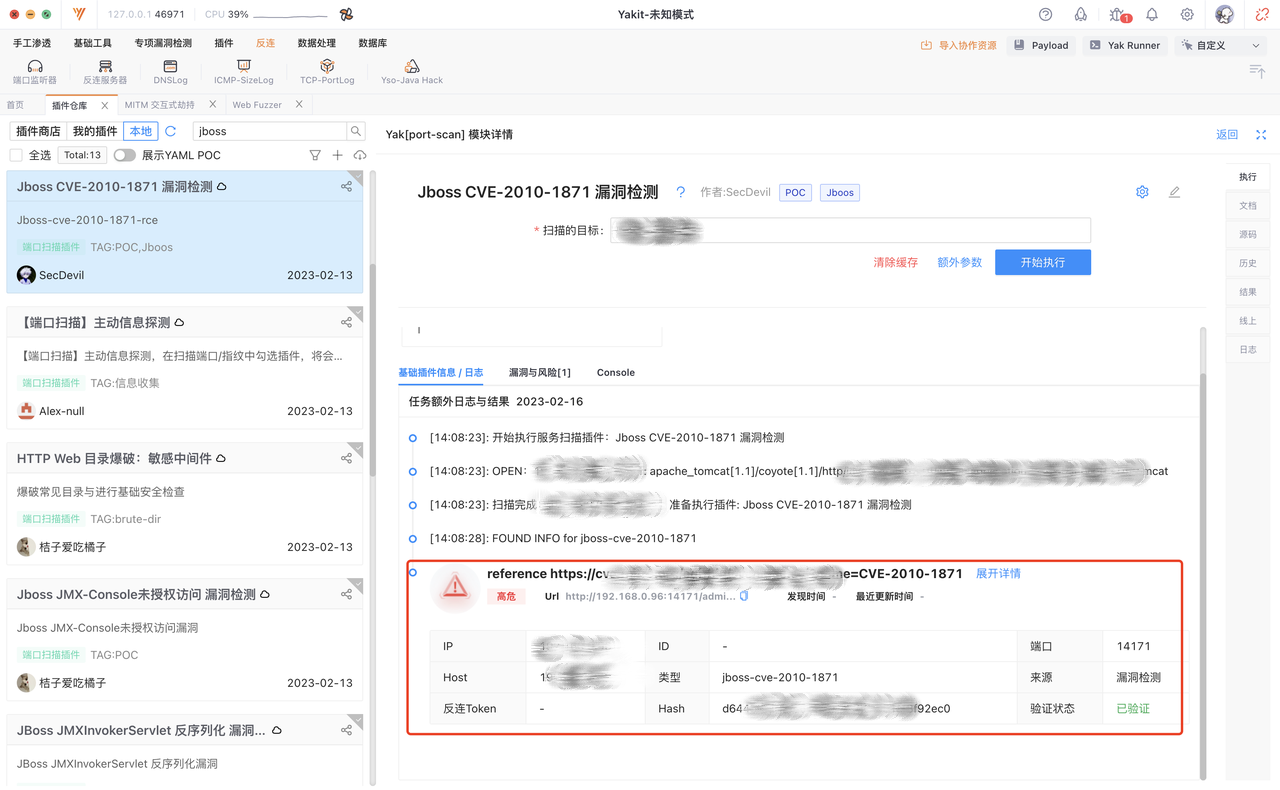
Task: Open the plugin filter funnel icon
Action: pyautogui.click(x=315, y=155)
